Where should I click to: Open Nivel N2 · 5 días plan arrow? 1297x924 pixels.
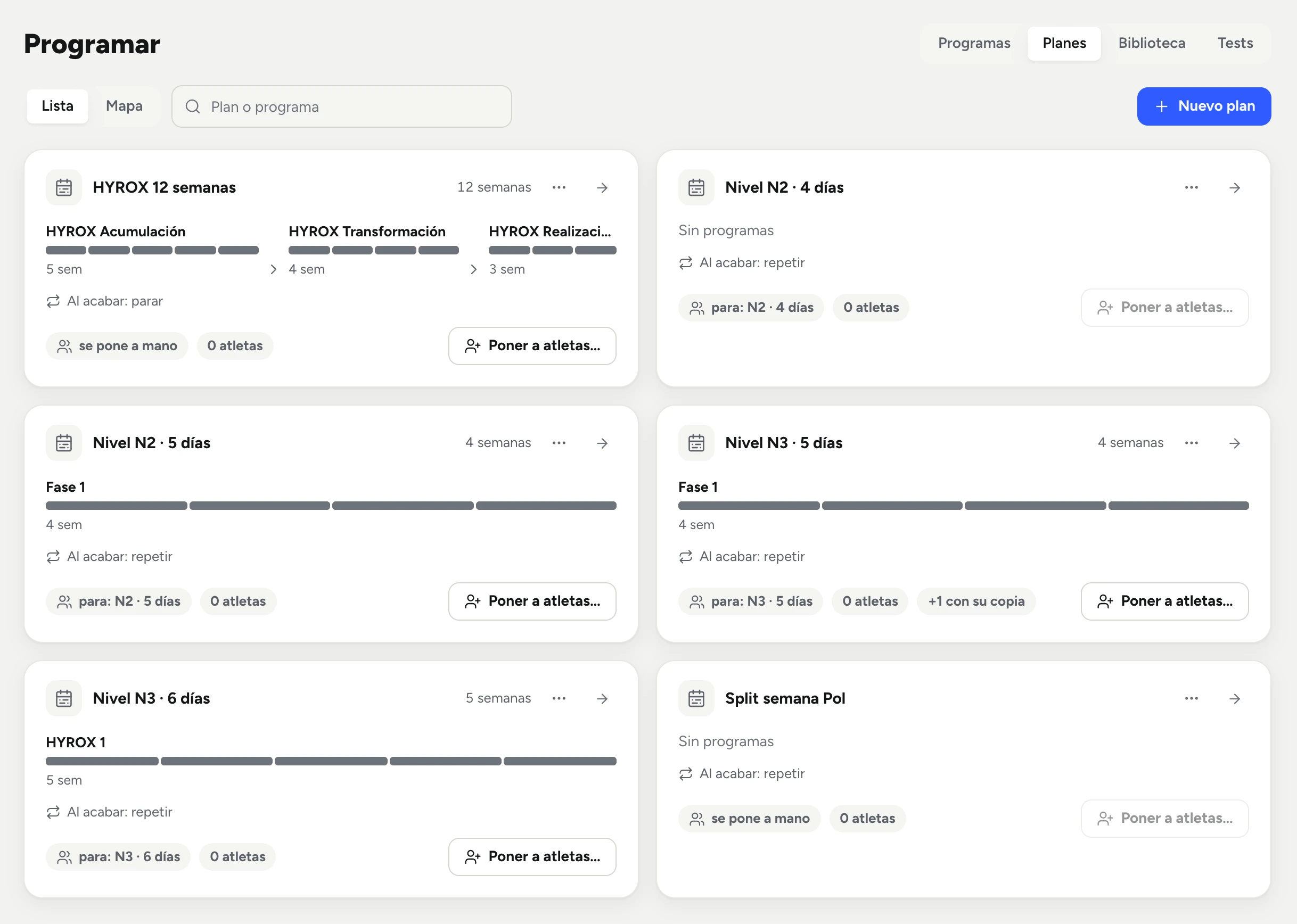602,443
